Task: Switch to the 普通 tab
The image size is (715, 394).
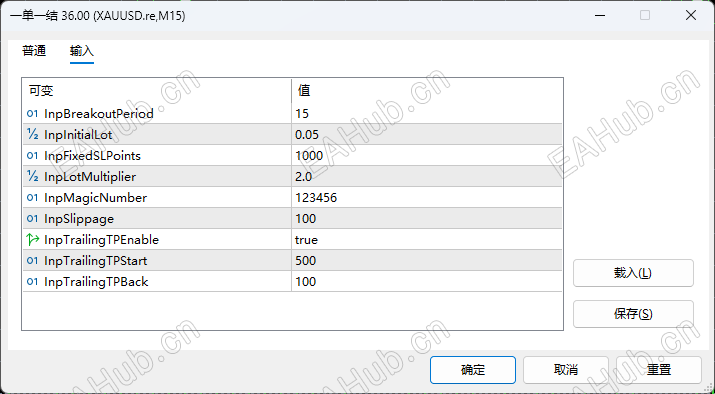Action: 34,51
